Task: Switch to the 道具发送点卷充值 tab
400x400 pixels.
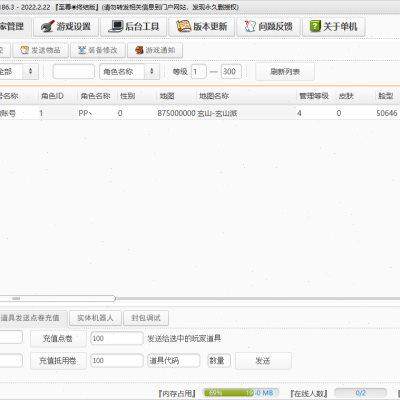Action: pyautogui.click(x=33, y=318)
